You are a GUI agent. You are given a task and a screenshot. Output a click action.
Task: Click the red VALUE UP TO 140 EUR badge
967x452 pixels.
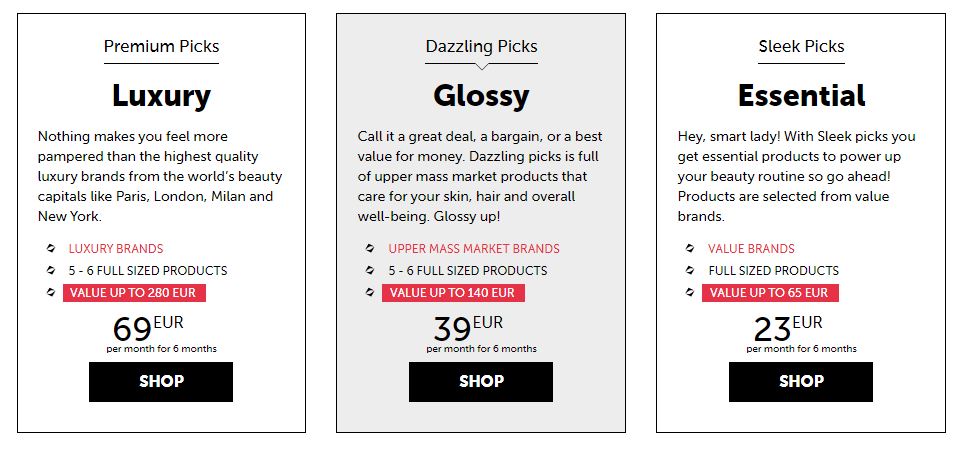click(x=453, y=293)
